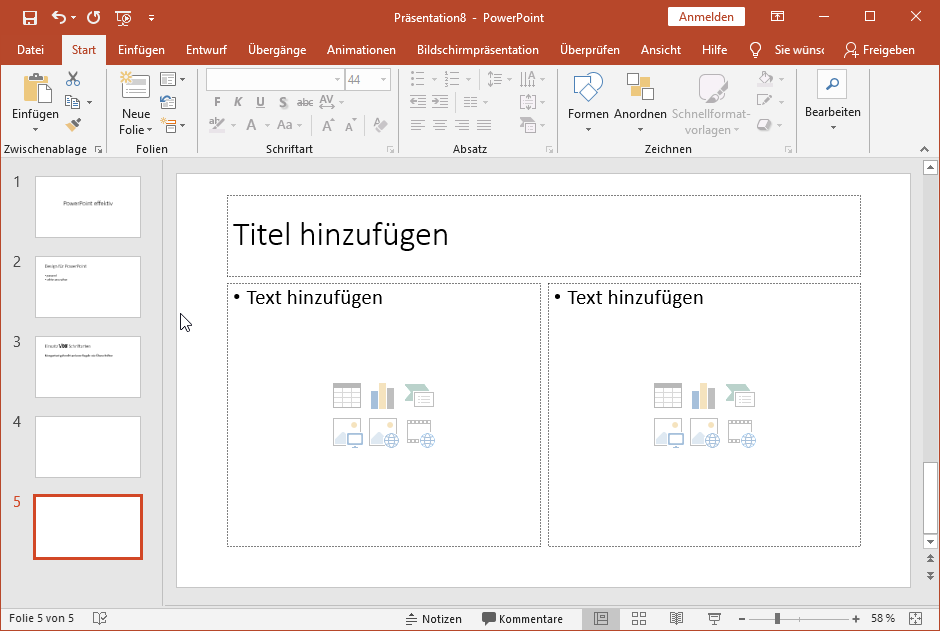Apply a bulleted list
The width and height of the screenshot is (940, 631).
pyautogui.click(x=418, y=79)
